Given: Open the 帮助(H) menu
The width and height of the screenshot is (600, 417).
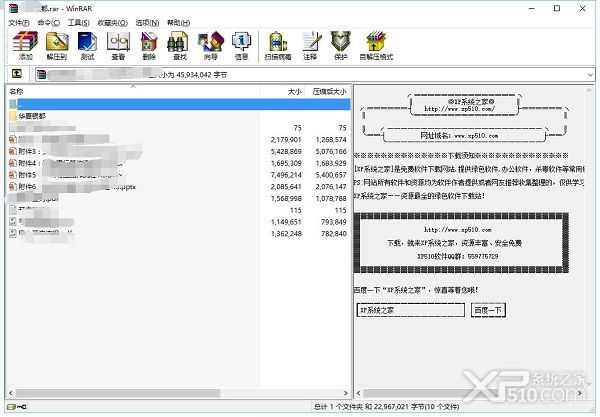Looking at the screenshot, I should tap(178, 23).
